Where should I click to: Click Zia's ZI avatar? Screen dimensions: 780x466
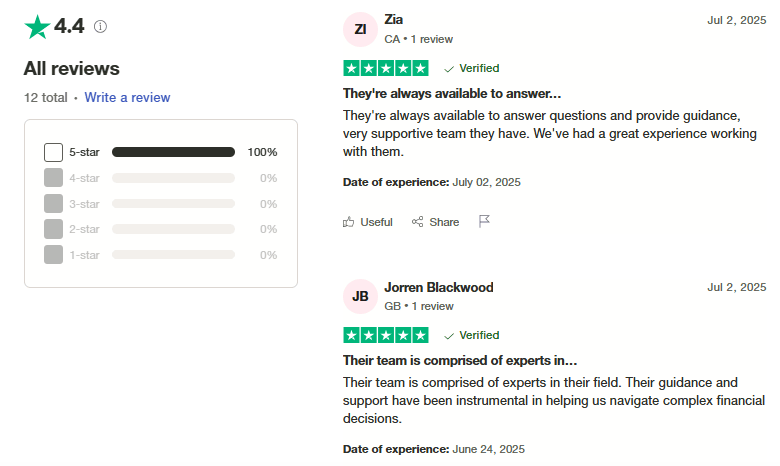pos(360,29)
